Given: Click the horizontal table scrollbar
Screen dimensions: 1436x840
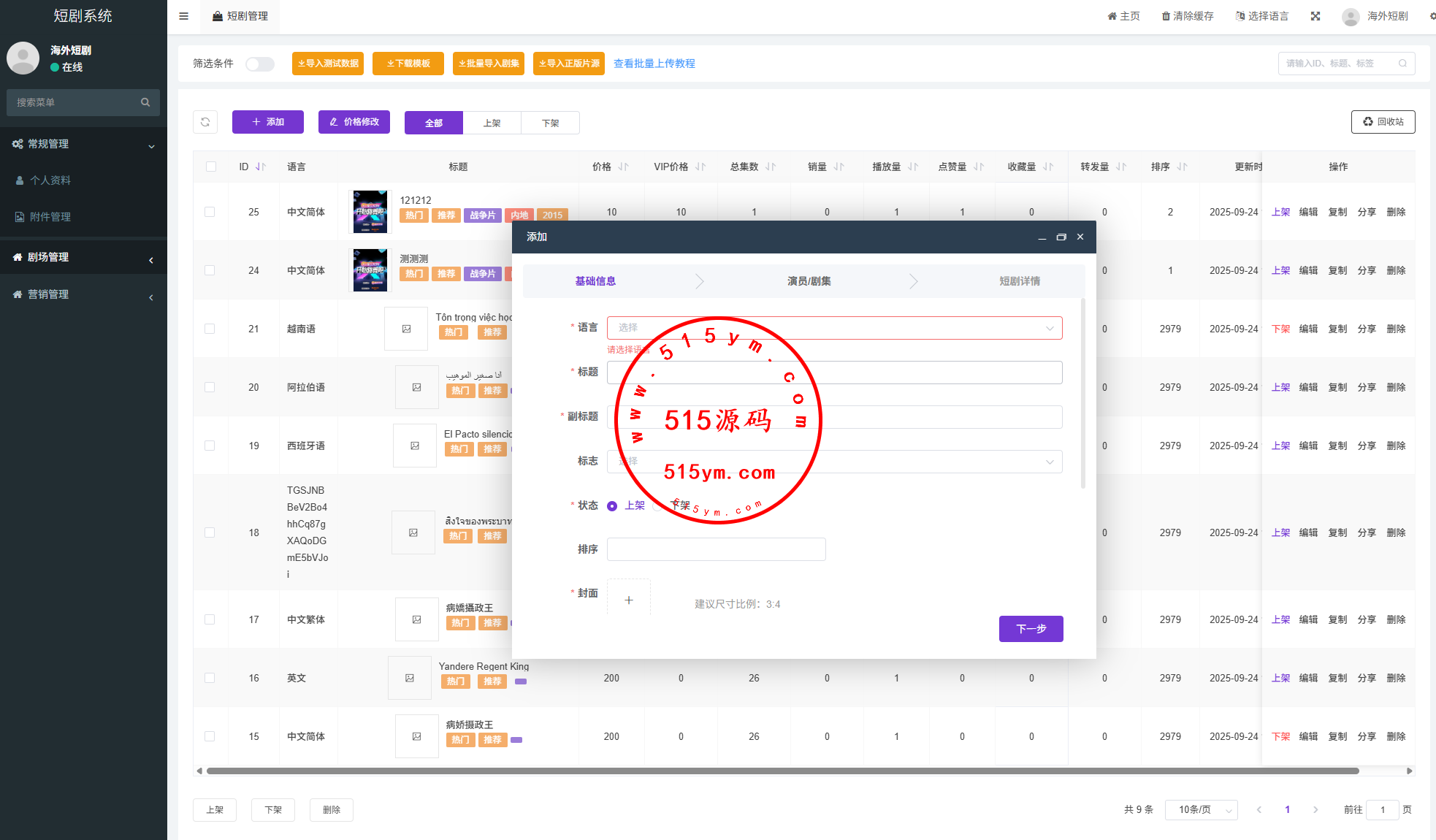Looking at the screenshot, I should pos(782,771).
